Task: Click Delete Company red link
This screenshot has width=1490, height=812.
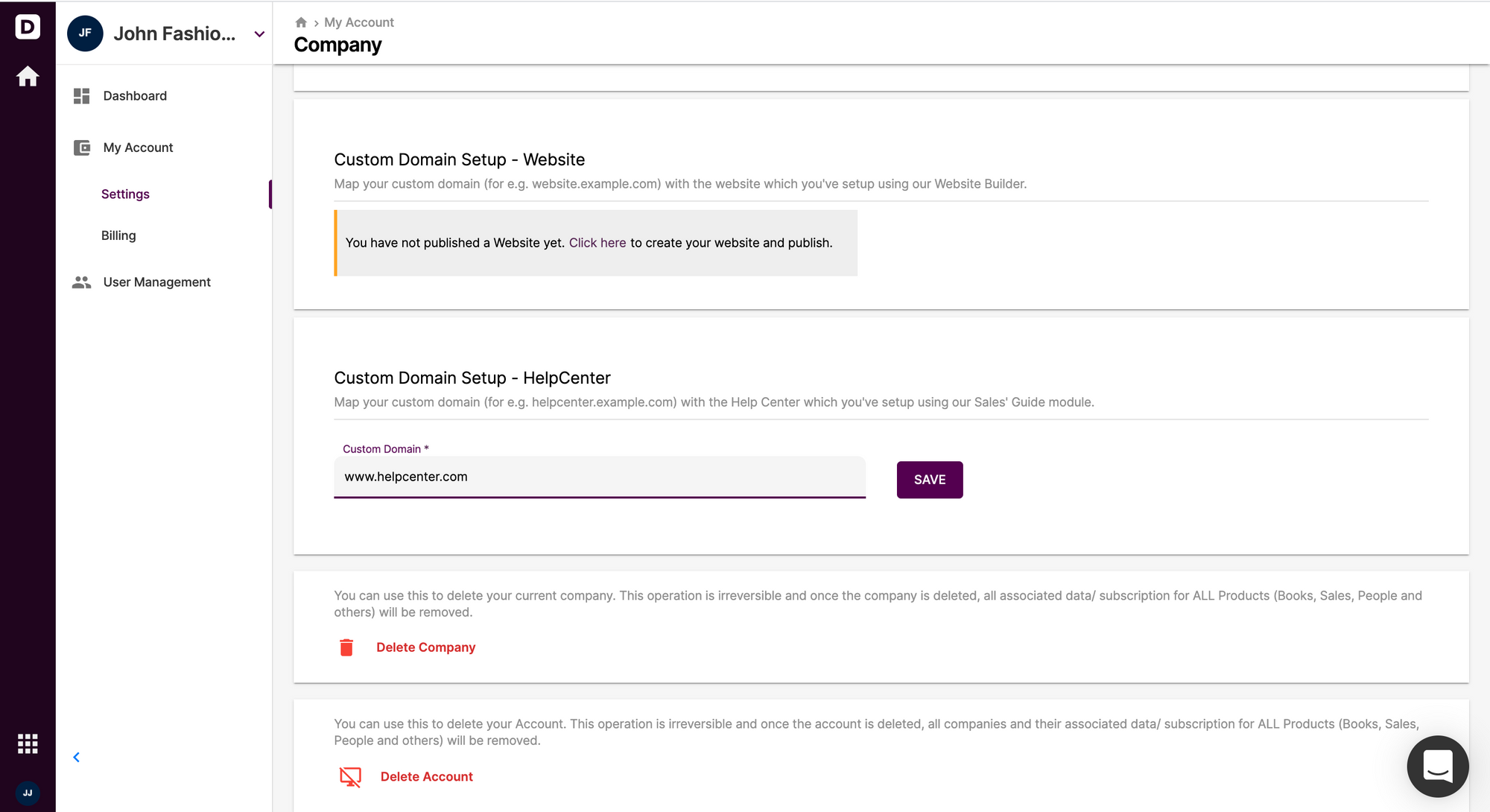Action: pyautogui.click(x=425, y=647)
